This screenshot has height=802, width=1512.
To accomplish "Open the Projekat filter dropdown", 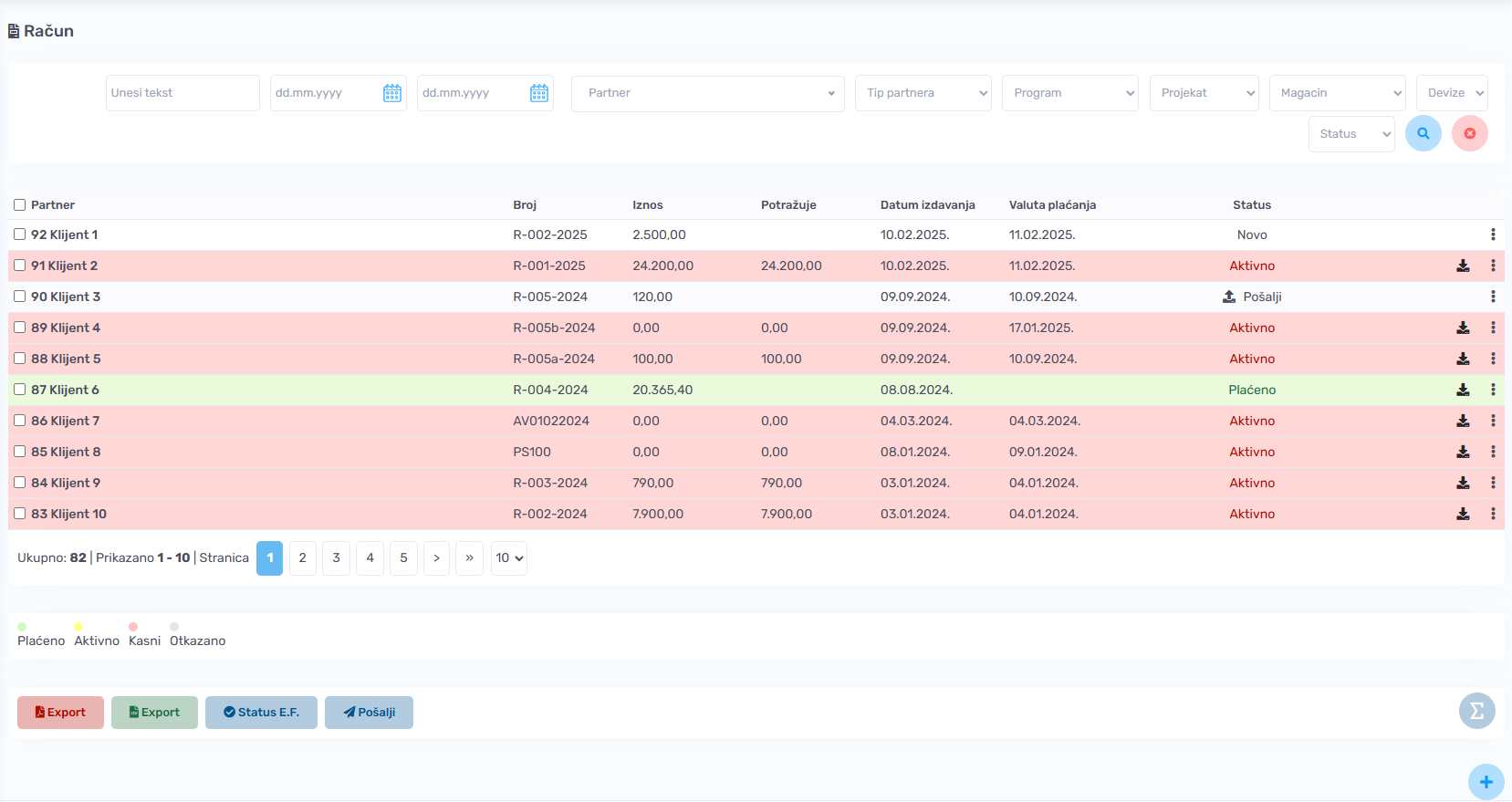I will (1204, 93).
